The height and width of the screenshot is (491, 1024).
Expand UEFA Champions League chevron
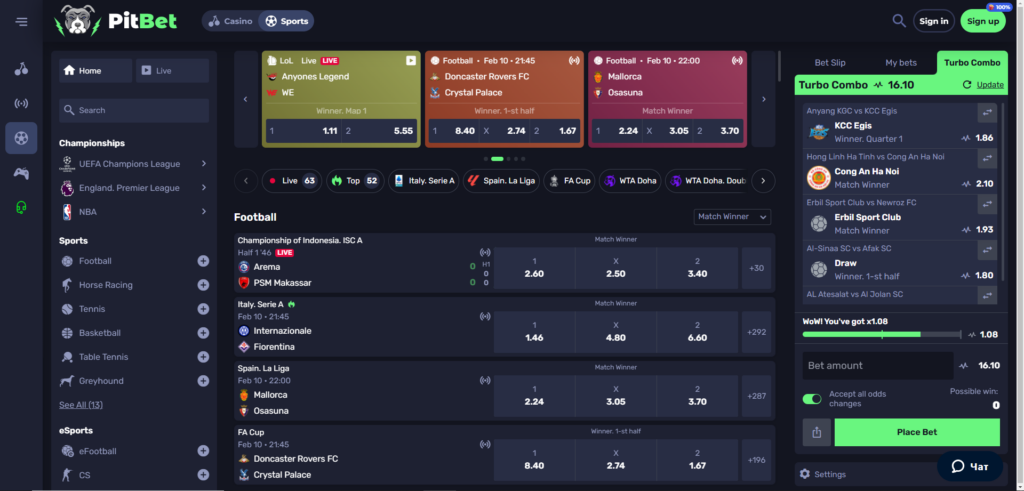tap(203, 163)
